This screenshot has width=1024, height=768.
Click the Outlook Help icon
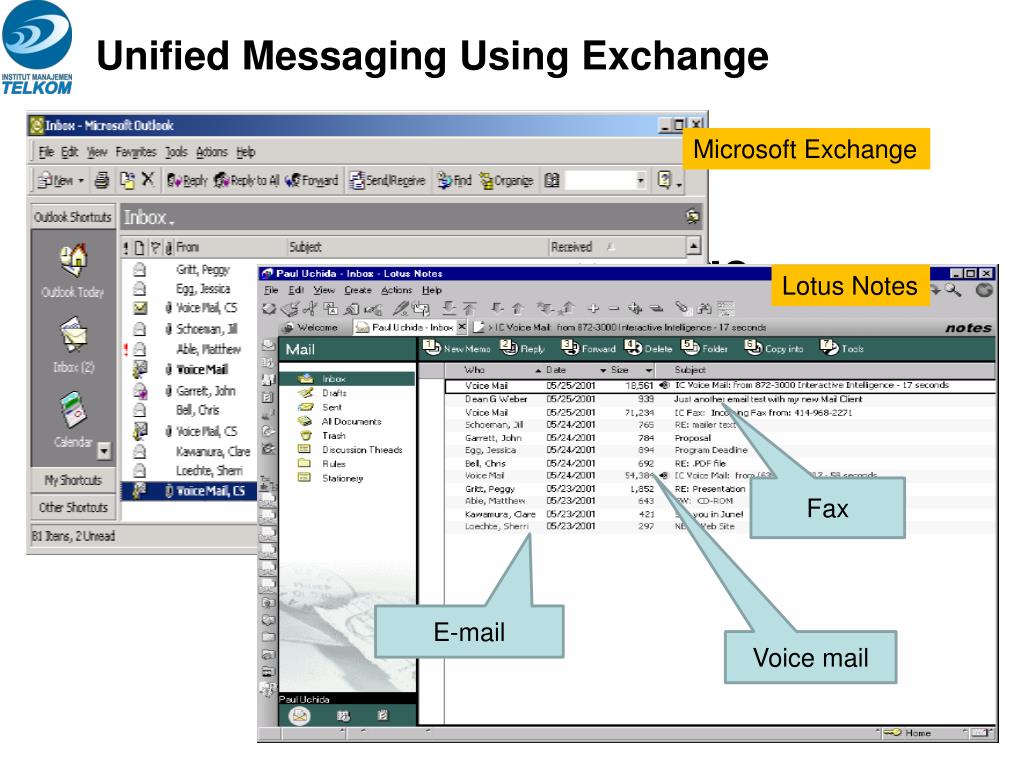tap(665, 180)
